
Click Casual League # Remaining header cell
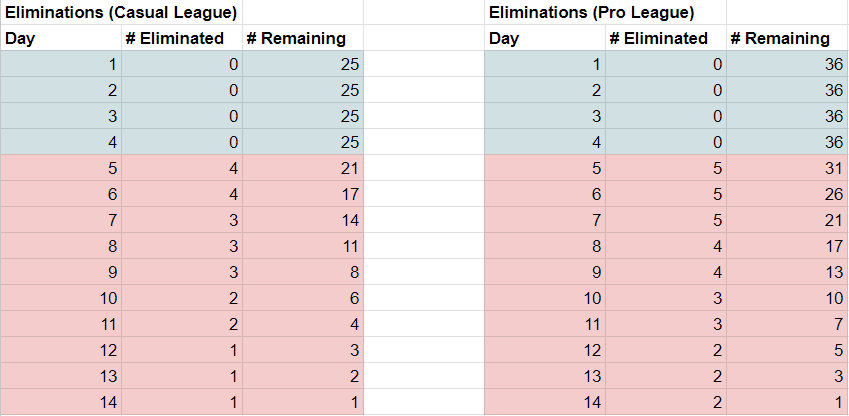tap(303, 38)
